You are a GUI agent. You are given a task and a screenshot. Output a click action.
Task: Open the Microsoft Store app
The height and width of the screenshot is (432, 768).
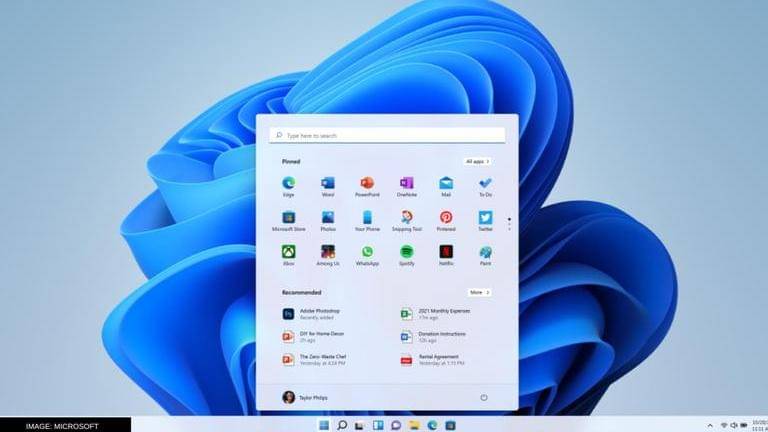pyautogui.click(x=288, y=218)
